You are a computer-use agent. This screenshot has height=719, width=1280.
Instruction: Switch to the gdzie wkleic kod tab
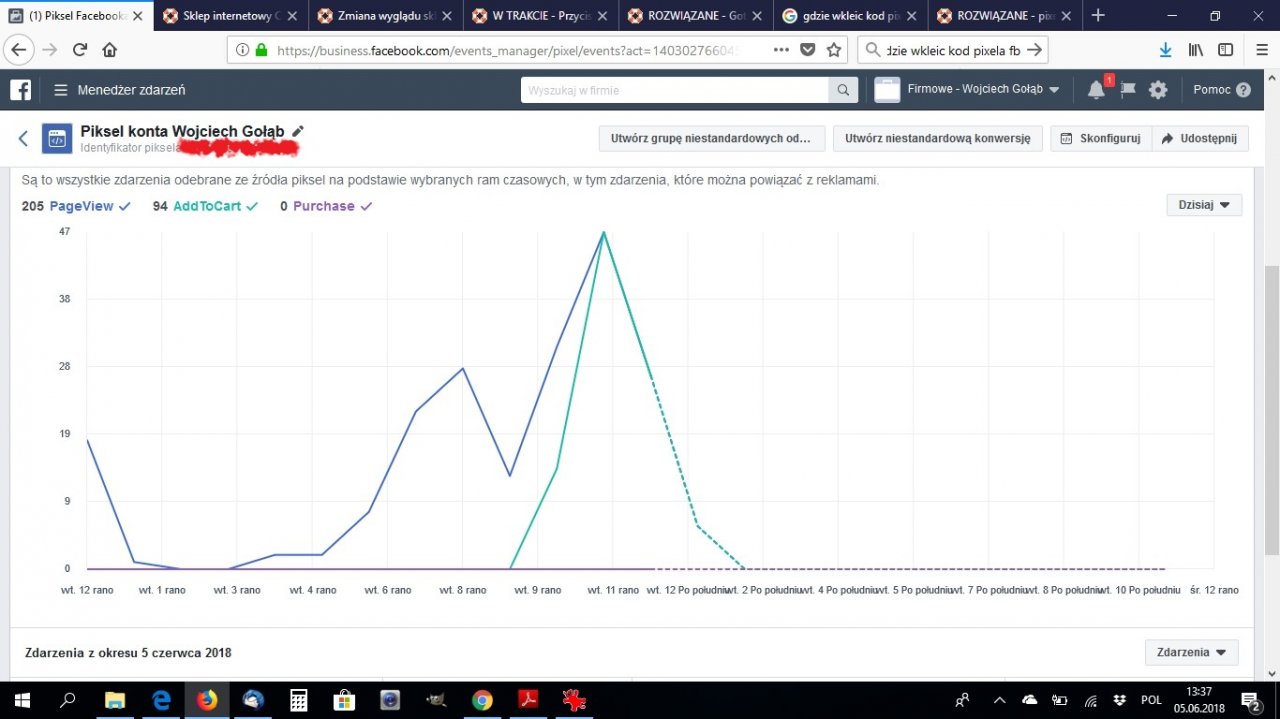848,15
